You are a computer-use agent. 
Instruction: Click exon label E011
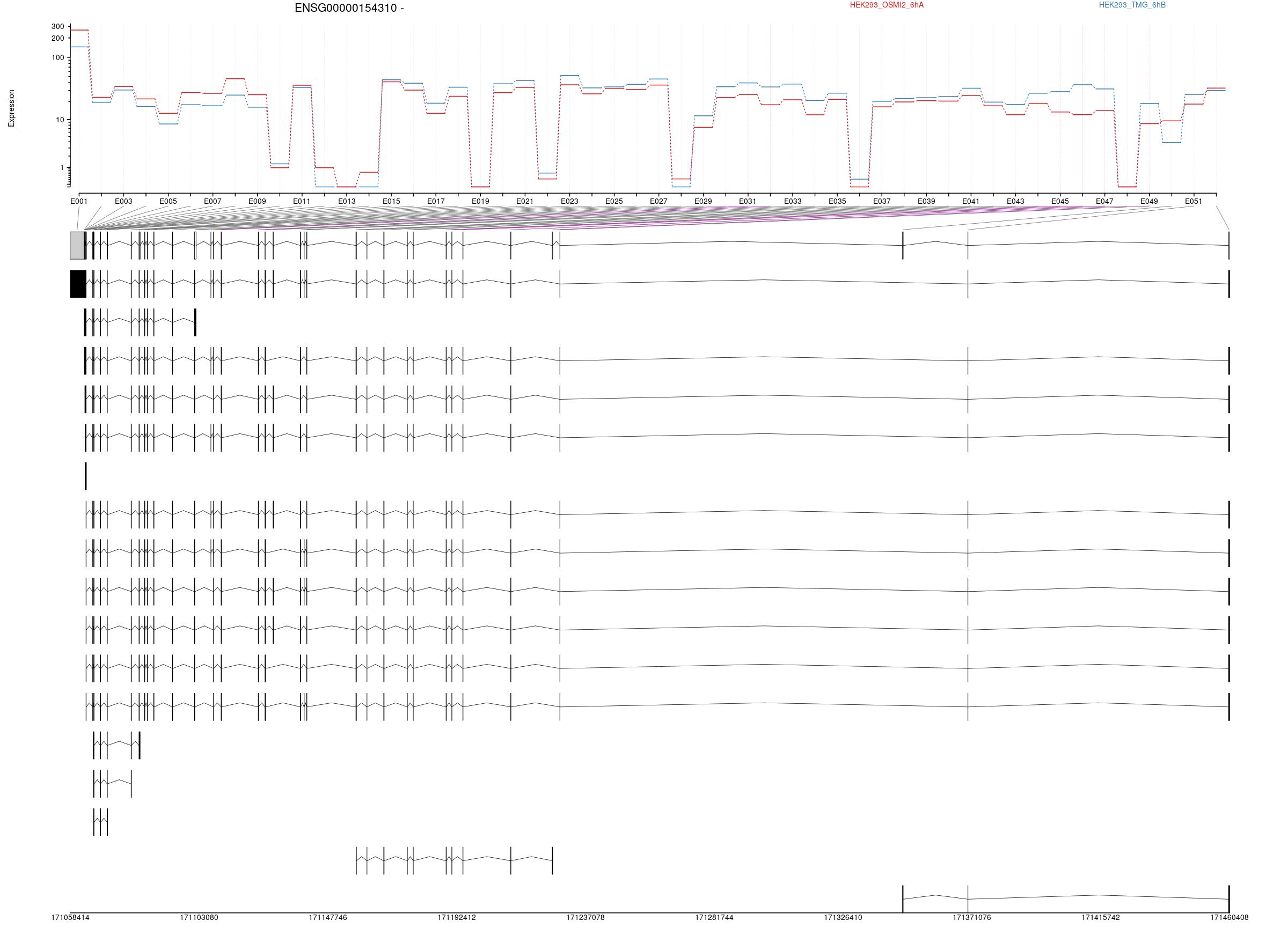302,202
